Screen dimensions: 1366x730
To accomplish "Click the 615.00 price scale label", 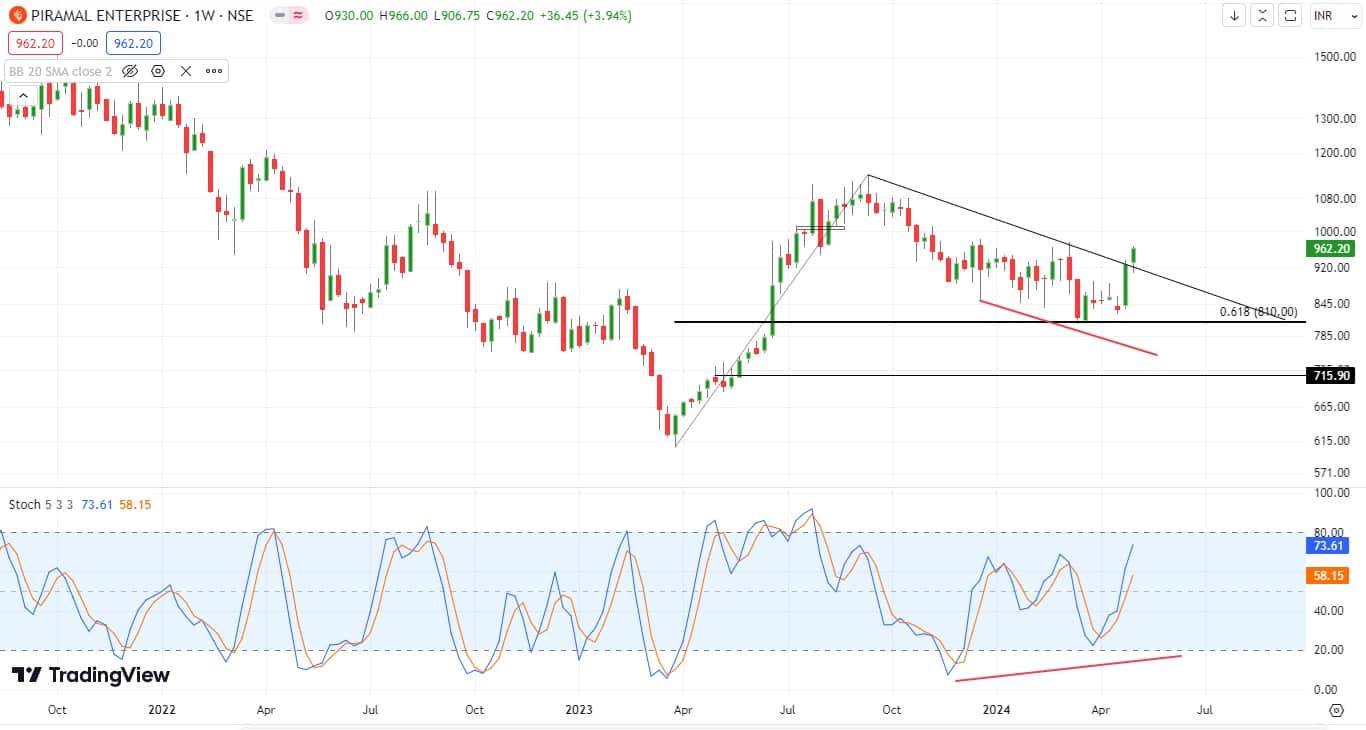I will (x=1334, y=441).
